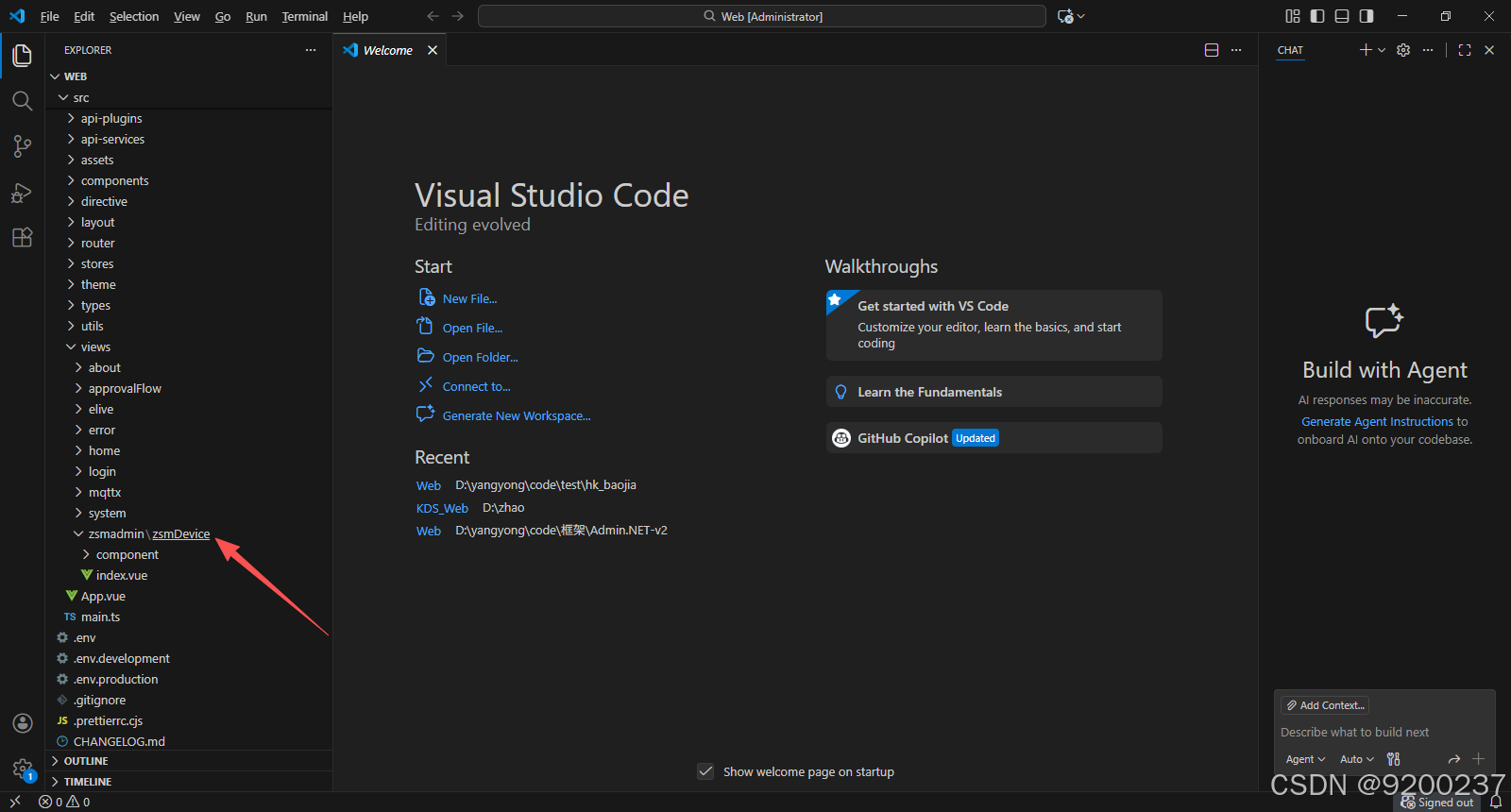Maximize the chat panel
Image resolution: width=1511 pixels, height=812 pixels.
click(1465, 50)
